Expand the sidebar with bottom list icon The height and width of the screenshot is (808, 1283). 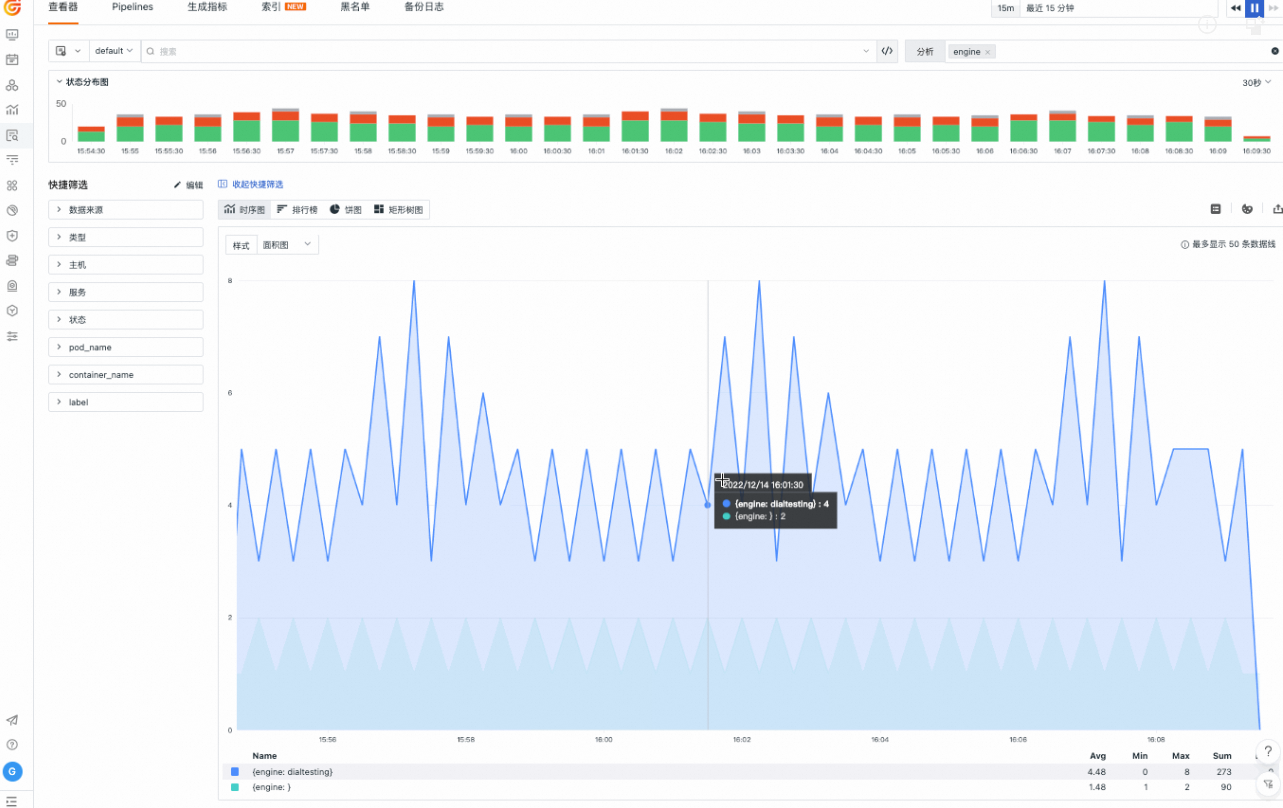click(x=12, y=801)
